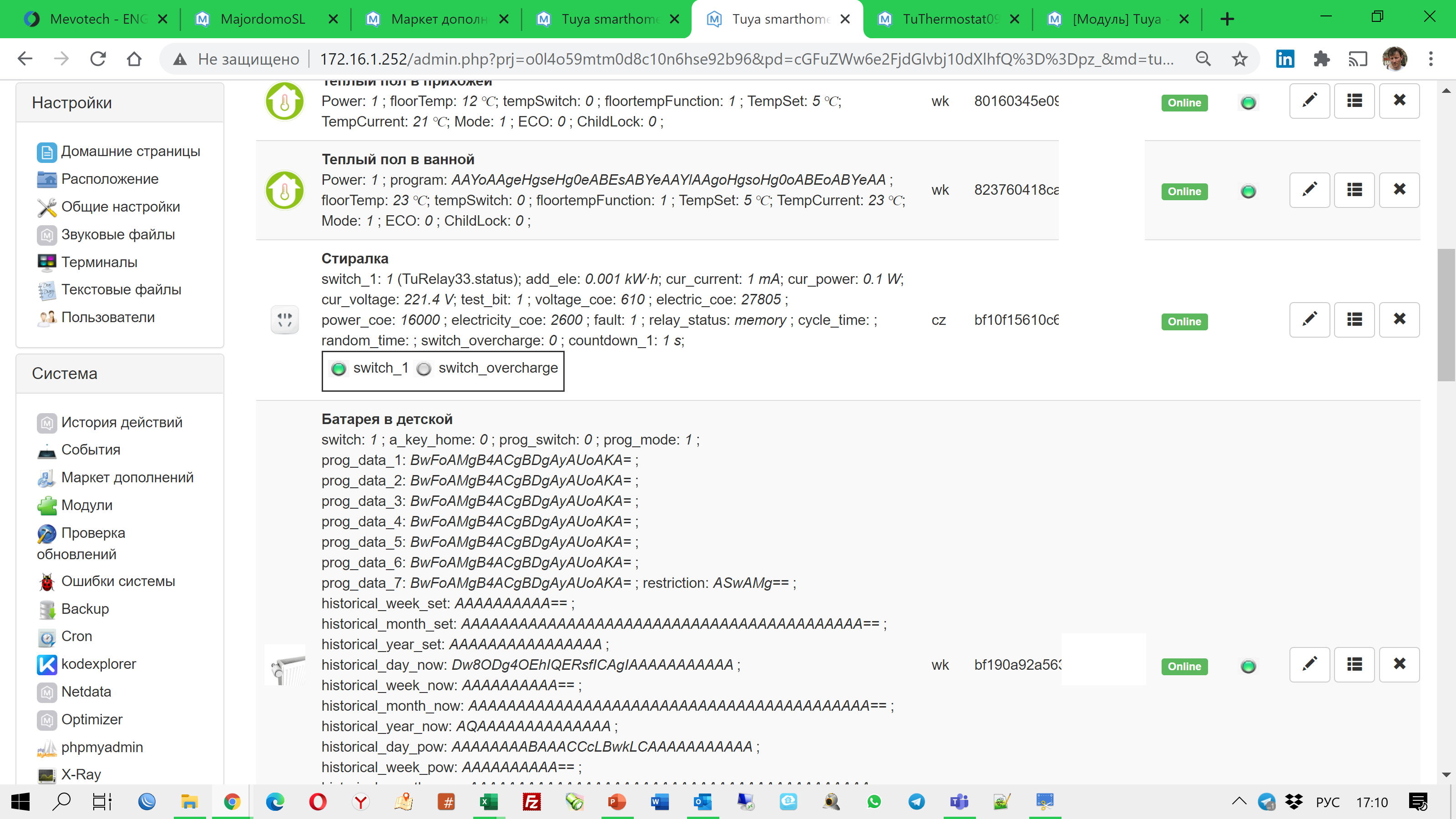Image resolution: width=1456 pixels, height=819 pixels.
Task: Launch FileZilla from the taskbar
Action: pyautogui.click(x=532, y=801)
